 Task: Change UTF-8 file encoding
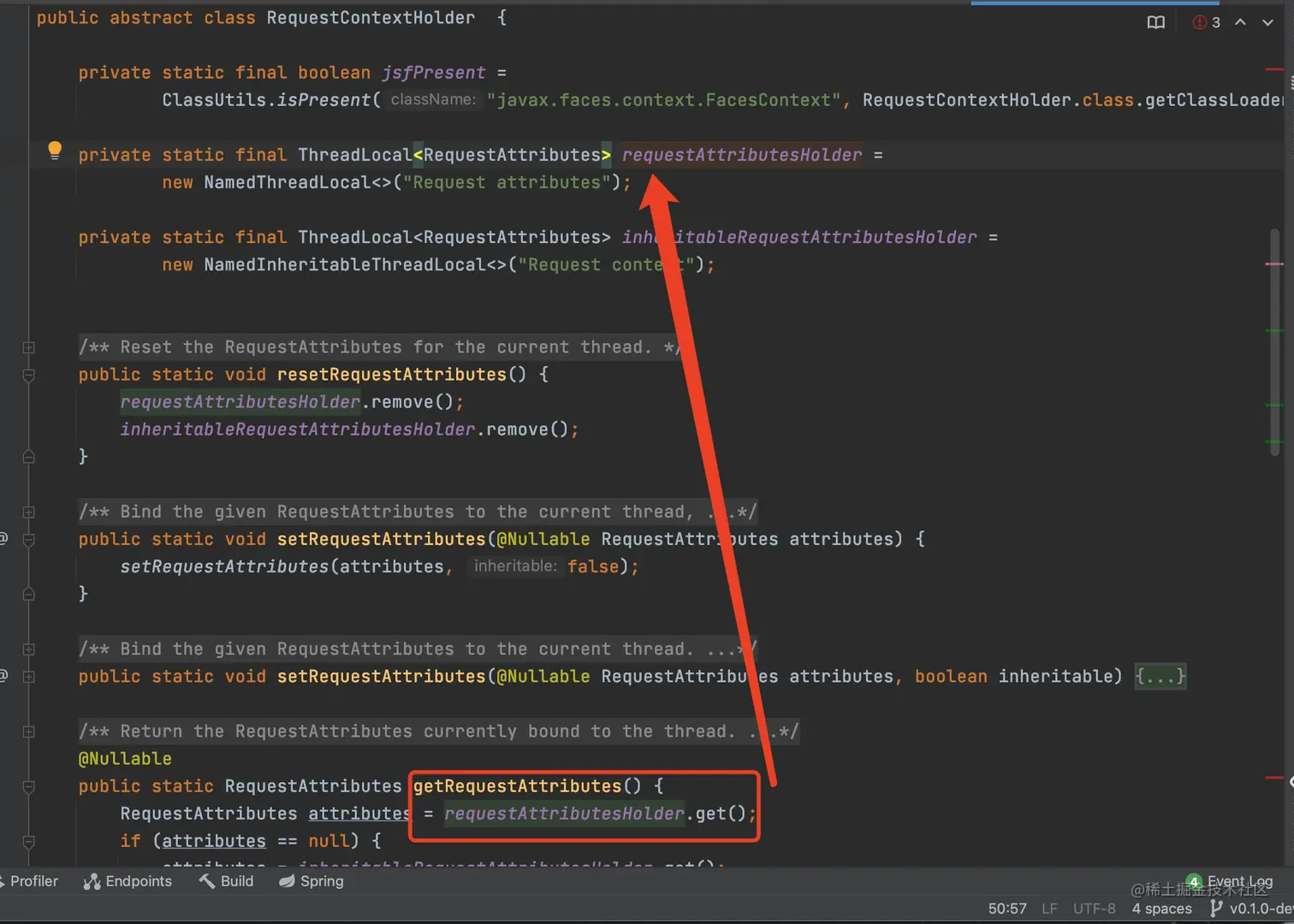pyautogui.click(x=1095, y=909)
